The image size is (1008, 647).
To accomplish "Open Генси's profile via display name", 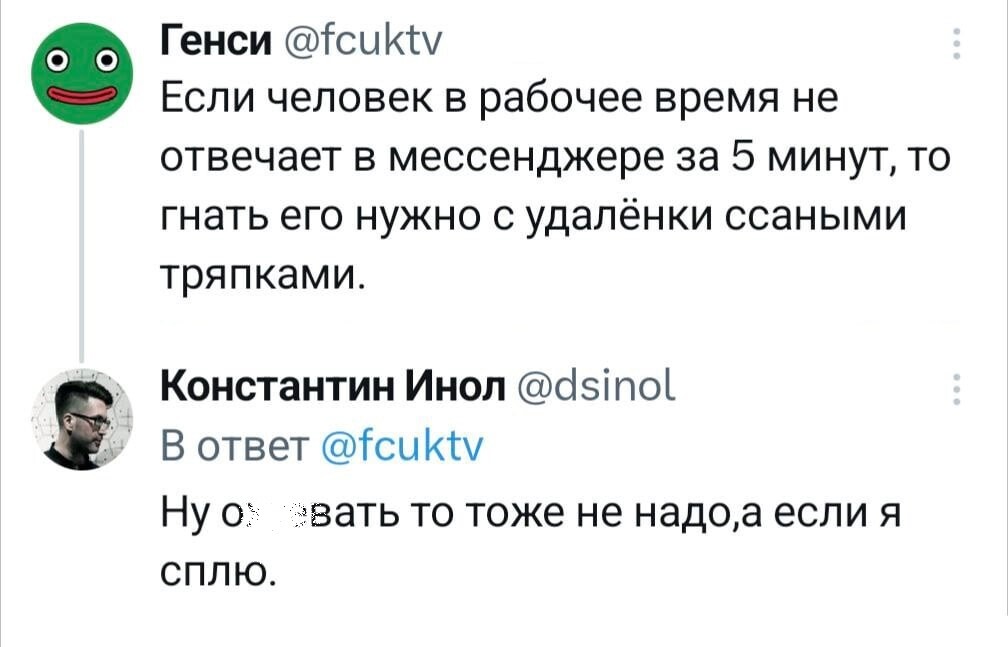I will click(x=211, y=44).
